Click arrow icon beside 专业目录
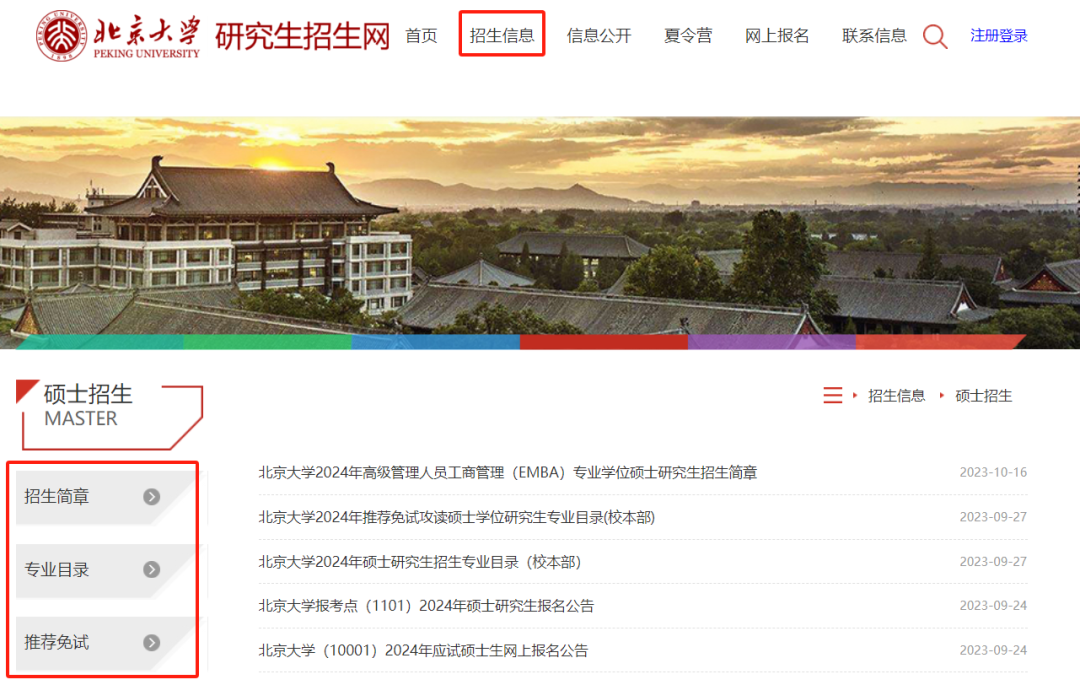 [x=152, y=569]
